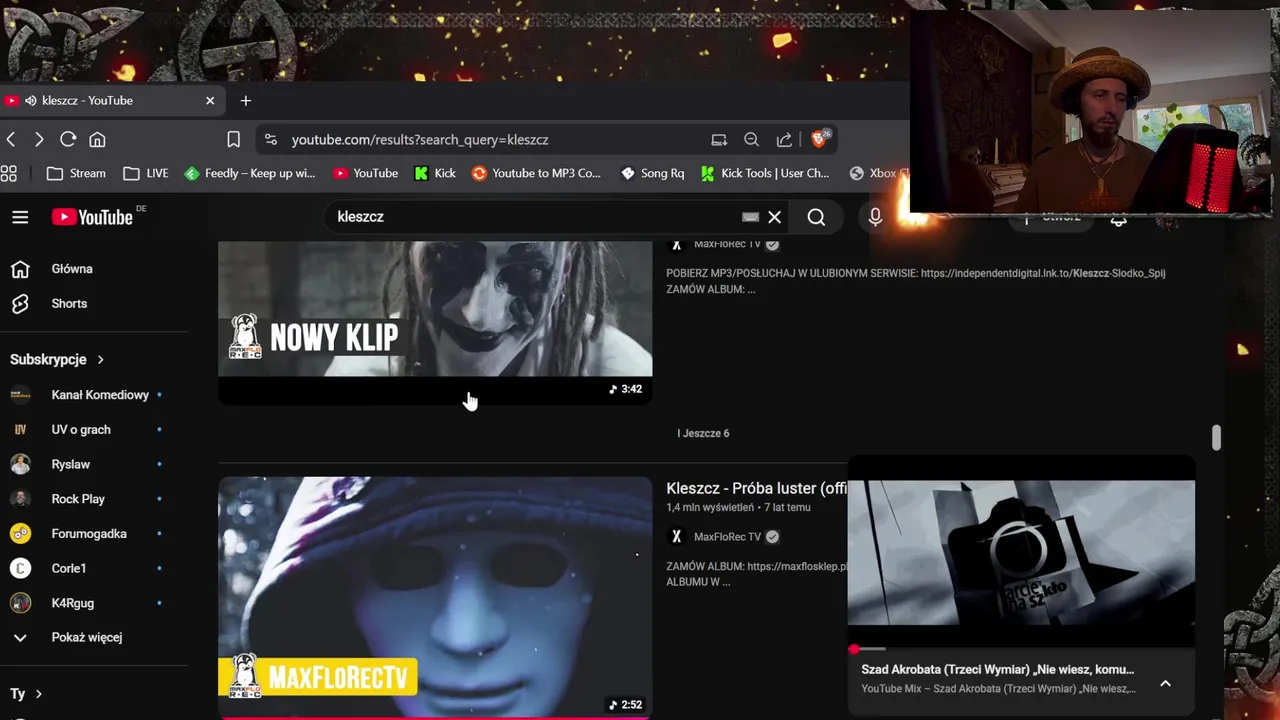Image resolution: width=1280 pixels, height=720 pixels.
Task: Open the apps grid in the bookmarks bar
Action: pyautogui.click(x=9, y=173)
